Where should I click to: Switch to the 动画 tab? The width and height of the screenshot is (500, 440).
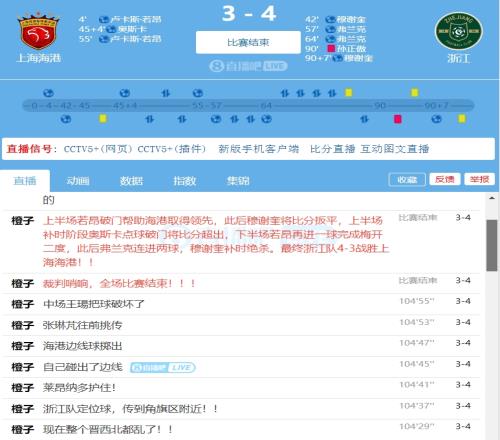pos(78,181)
